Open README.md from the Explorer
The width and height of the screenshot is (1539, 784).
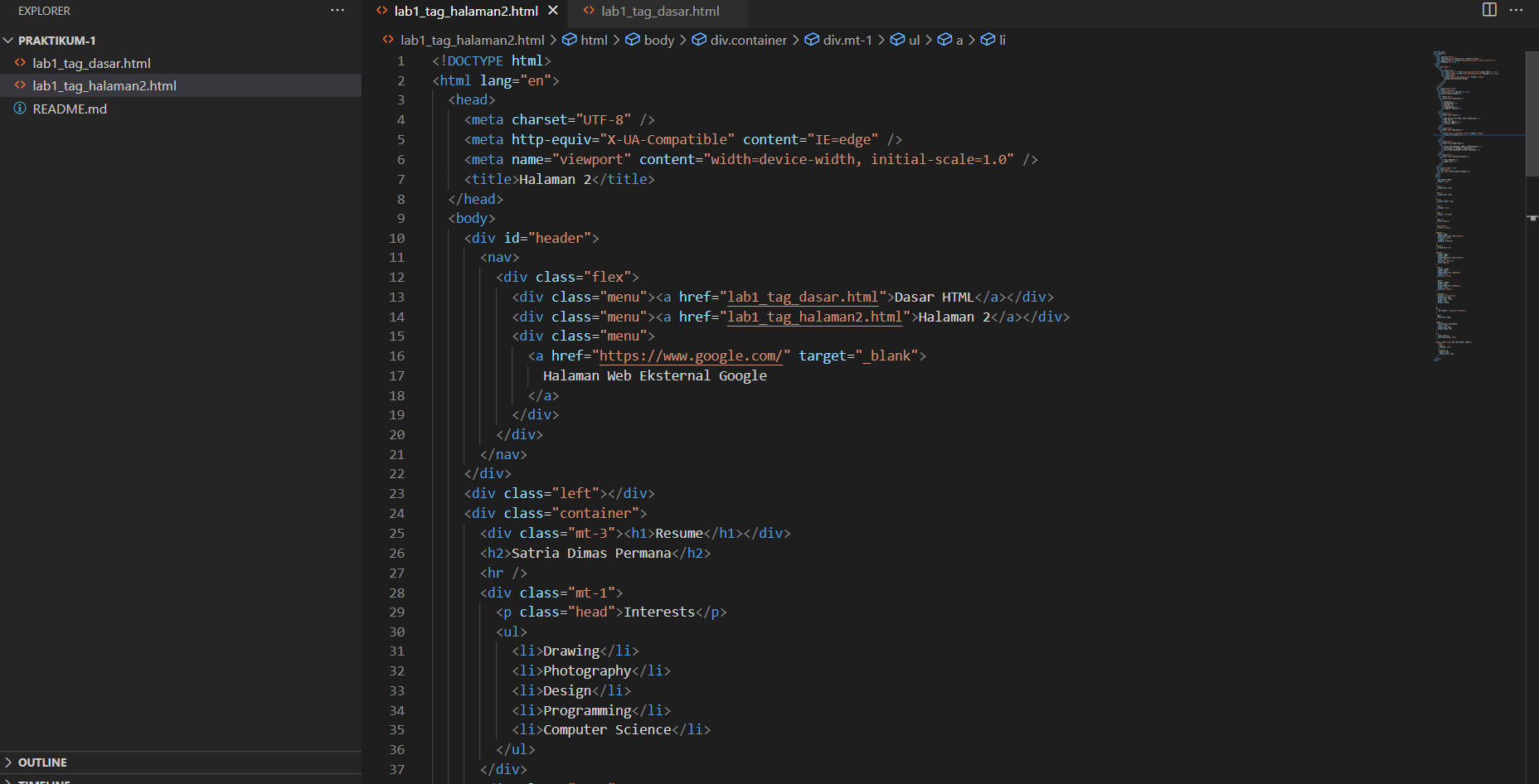click(70, 109)
